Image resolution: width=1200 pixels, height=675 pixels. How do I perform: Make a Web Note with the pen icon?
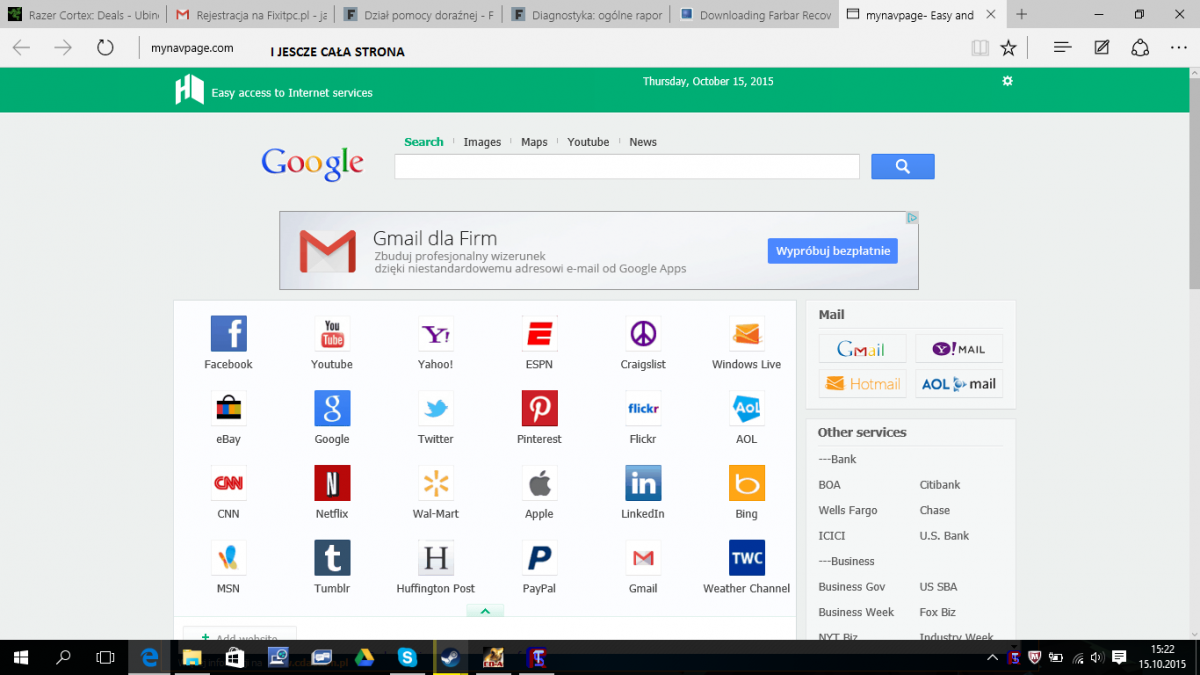click(1101, 48)
